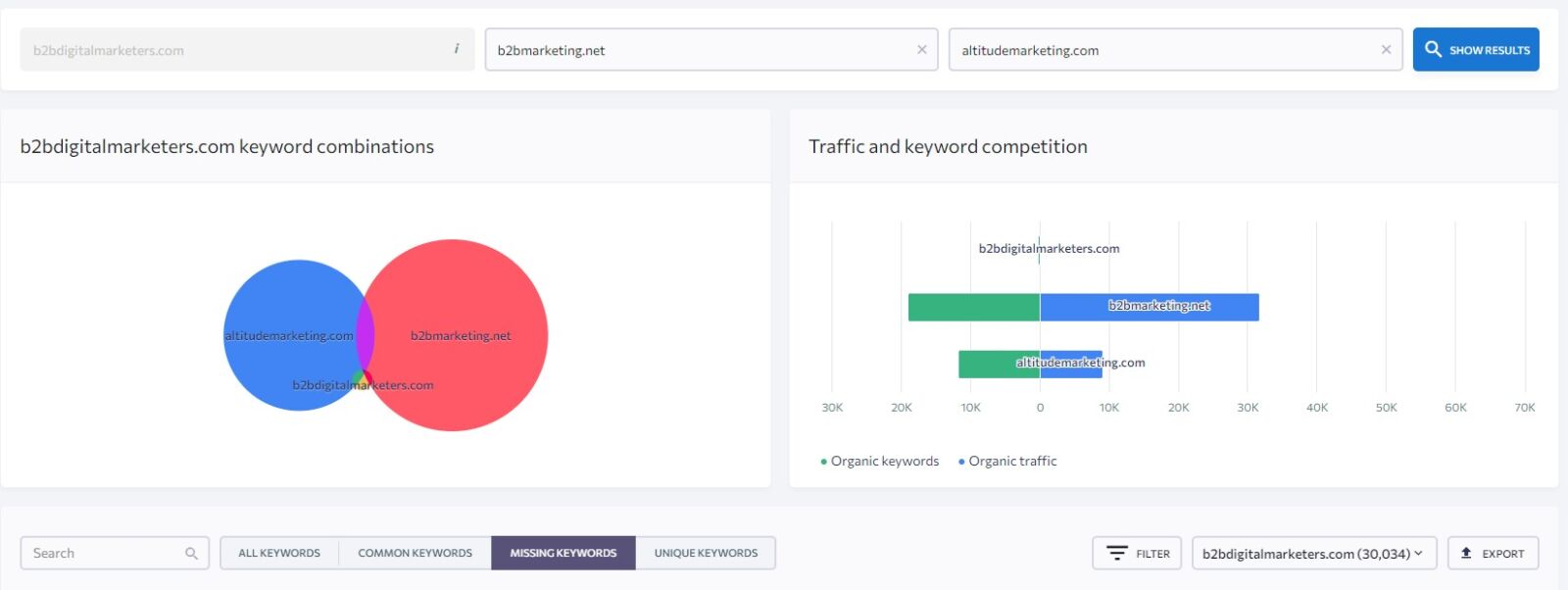1568x590 pixels.
Task: Click the locked b2bdigitalmarketers.com domain field
Action: 247,50
